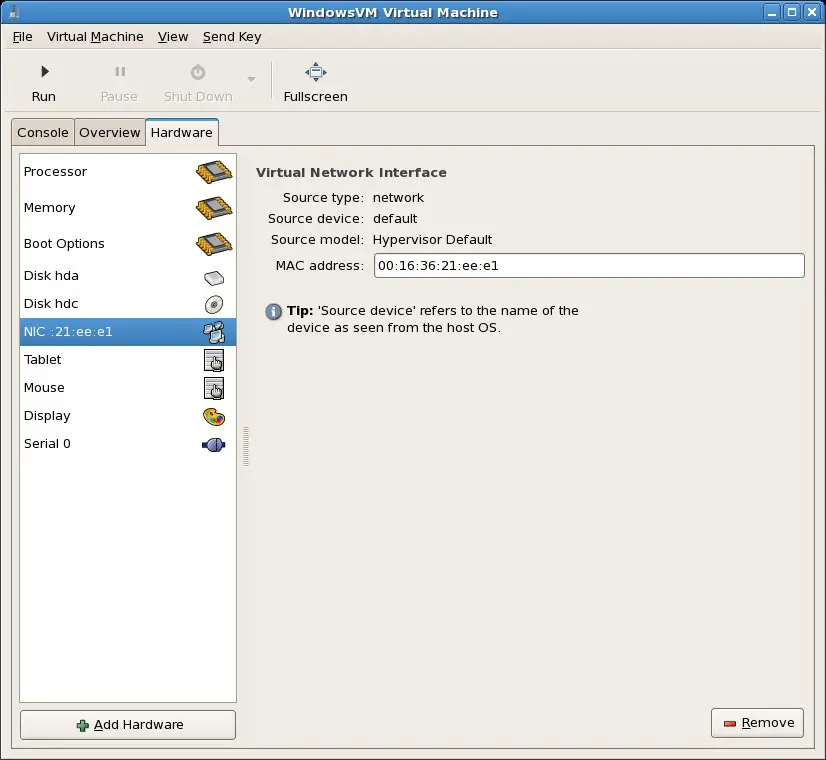Click inside the MAC address field
Screen dimensions: 826x760
coord(588,265)
